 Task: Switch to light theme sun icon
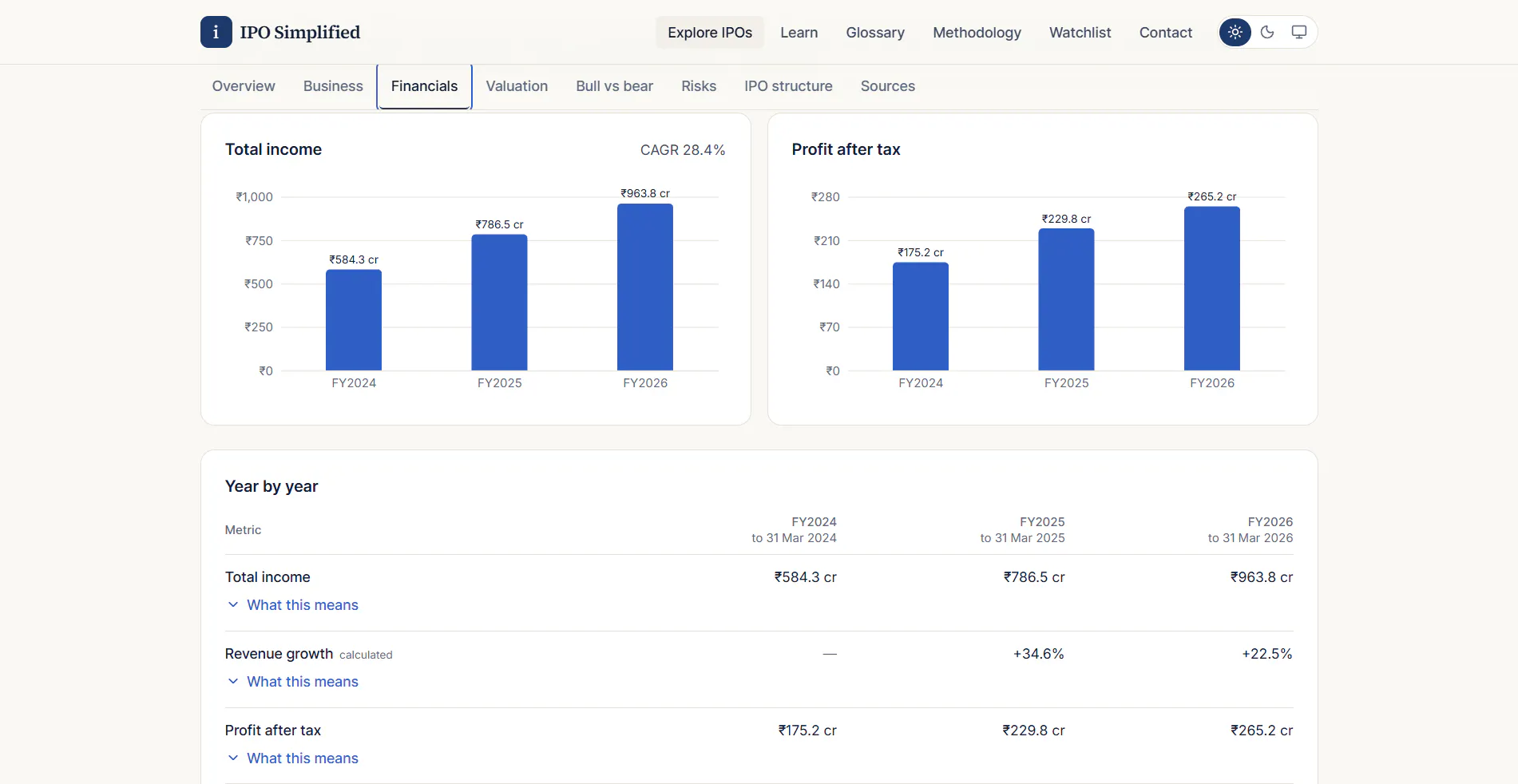(1235, 32)
